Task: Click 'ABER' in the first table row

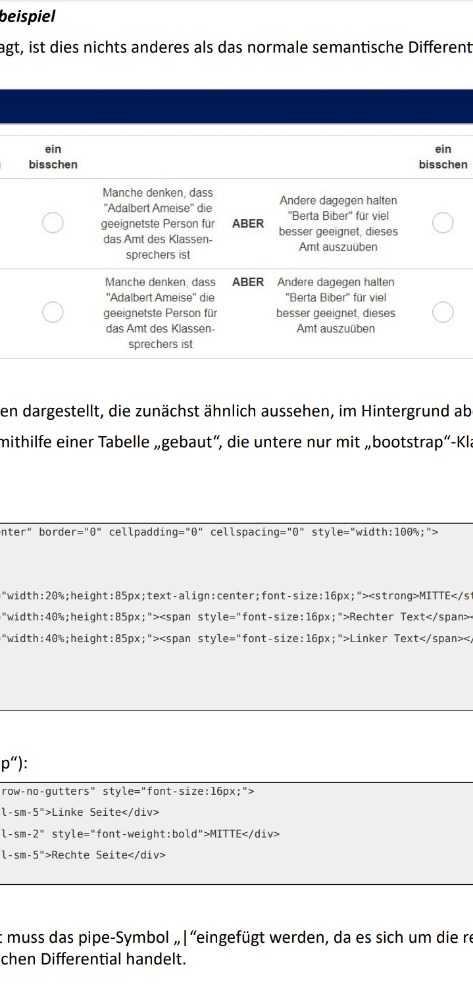Action: tap(248, 224)
